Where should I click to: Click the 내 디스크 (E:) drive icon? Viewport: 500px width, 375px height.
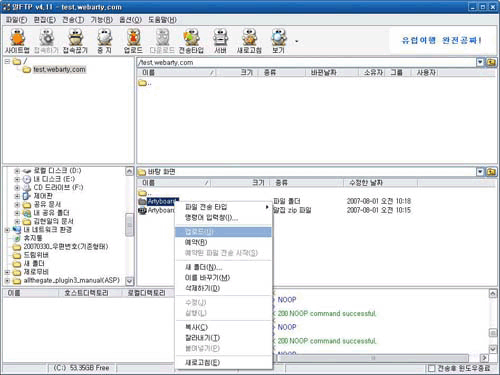(27, 179)
